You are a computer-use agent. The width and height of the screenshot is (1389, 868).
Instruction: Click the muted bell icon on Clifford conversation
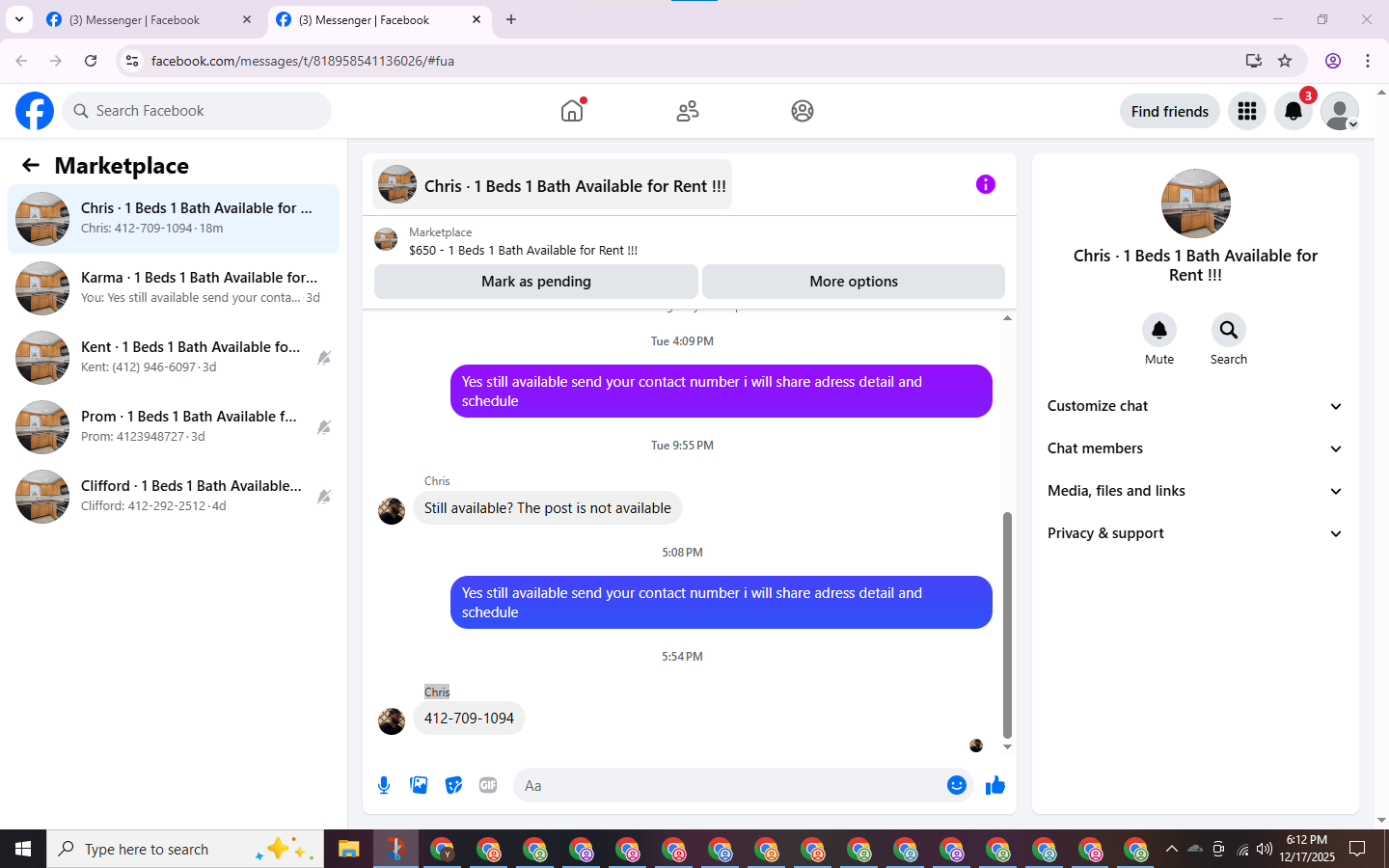(x=324, y=497)
